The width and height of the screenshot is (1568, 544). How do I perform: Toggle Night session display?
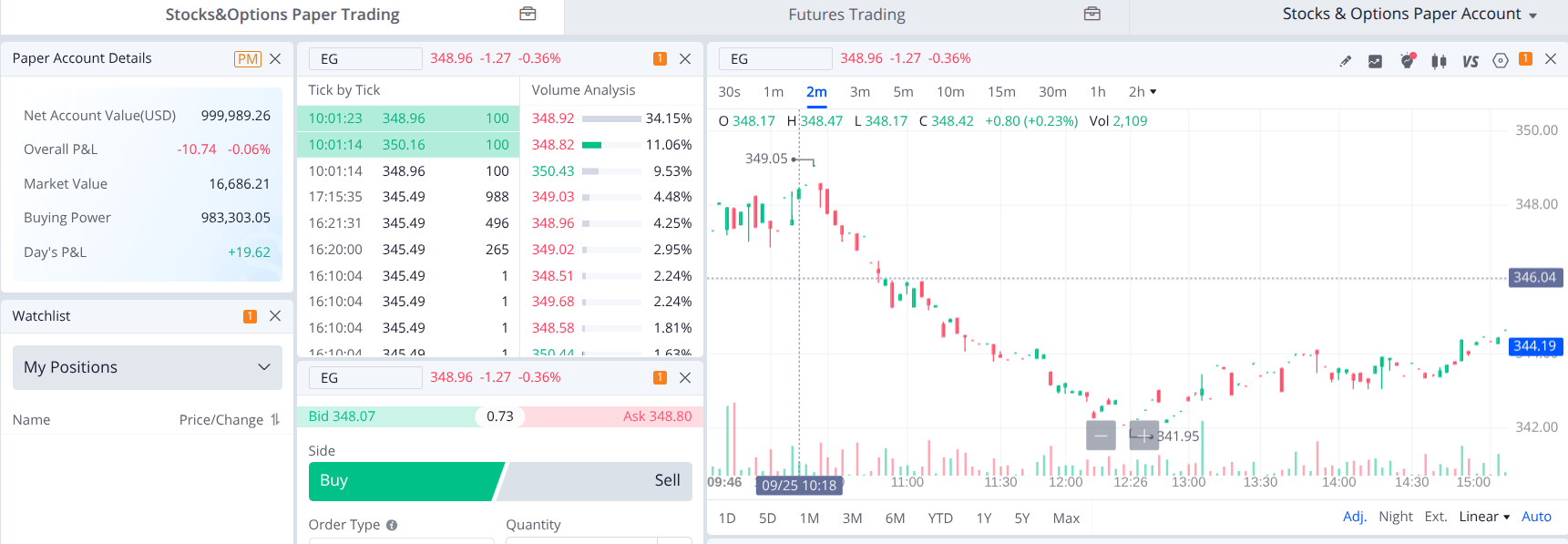click(1395, 517)
